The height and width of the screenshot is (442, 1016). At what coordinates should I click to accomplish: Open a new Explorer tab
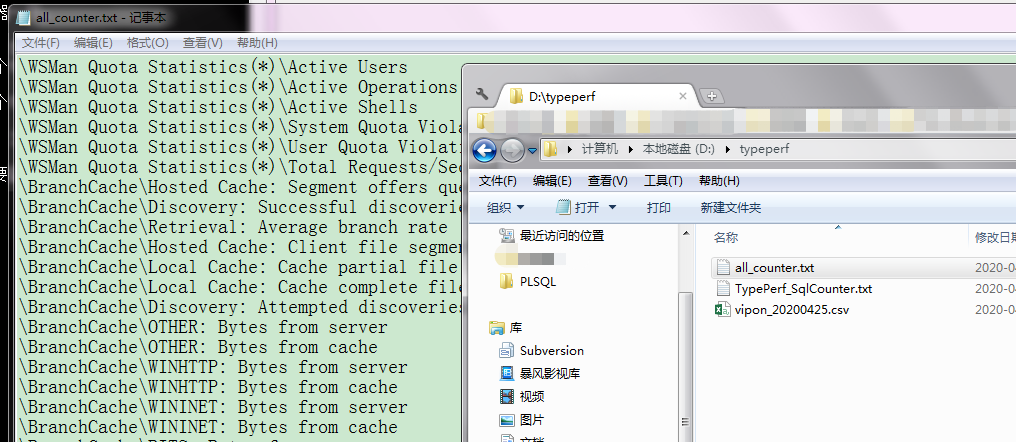711,97
